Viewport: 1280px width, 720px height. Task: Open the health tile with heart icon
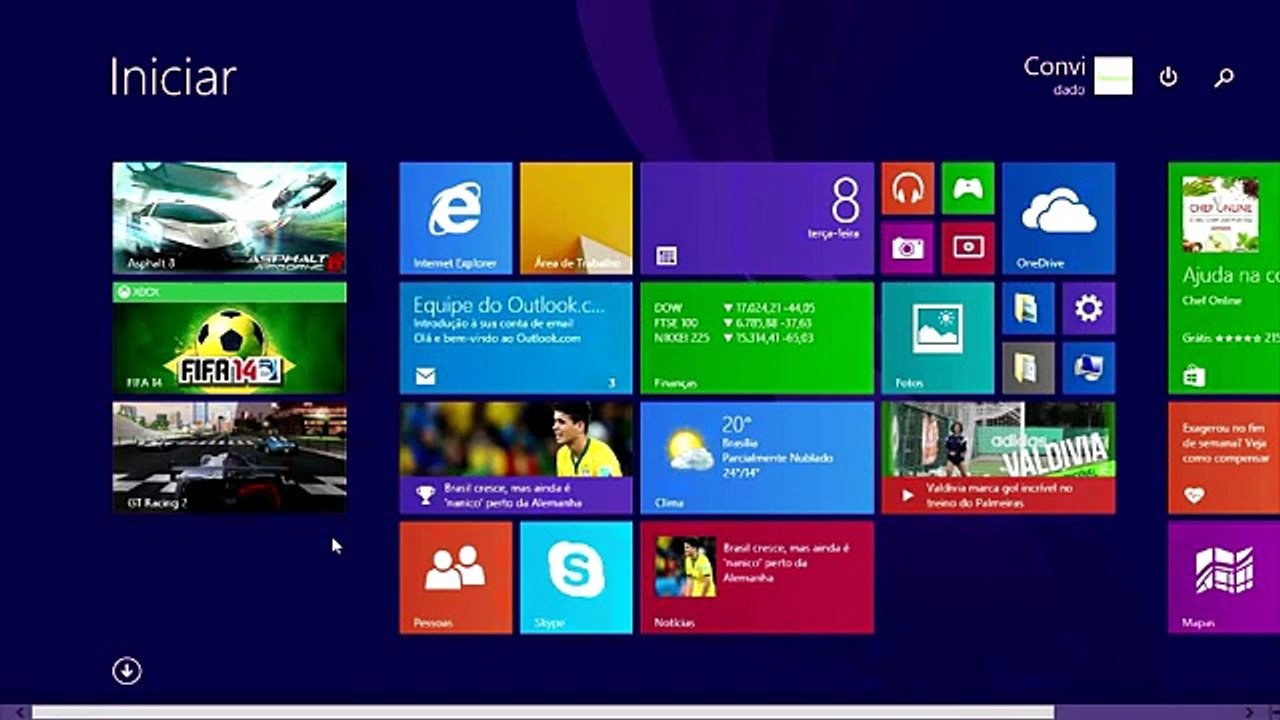pos(1224,458)
